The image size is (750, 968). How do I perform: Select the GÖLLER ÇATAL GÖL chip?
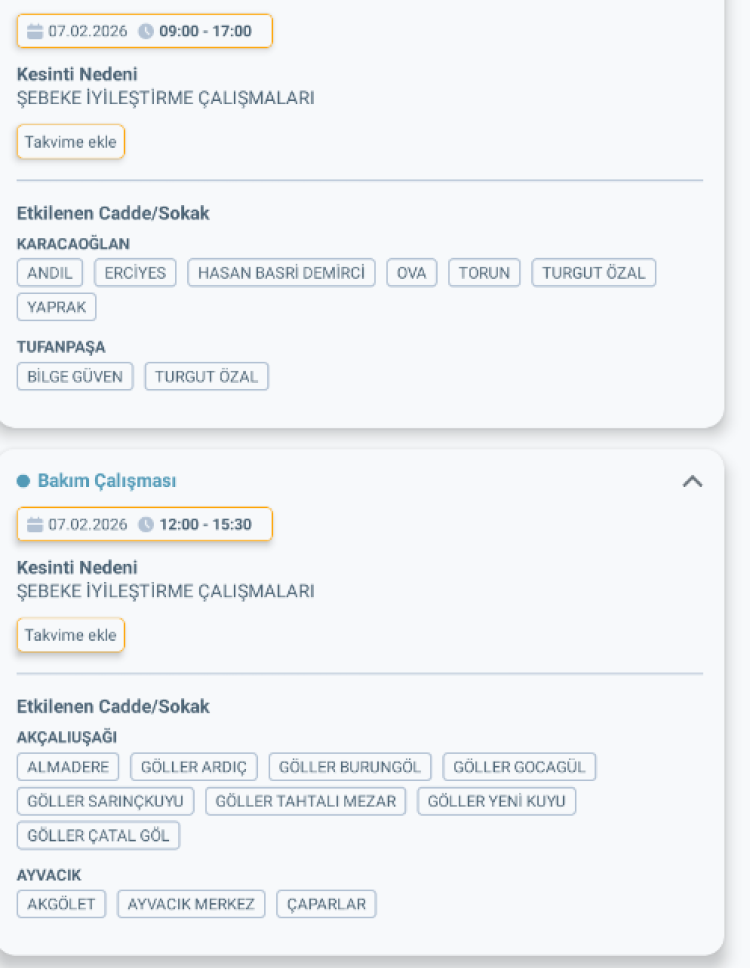[97, 835]
